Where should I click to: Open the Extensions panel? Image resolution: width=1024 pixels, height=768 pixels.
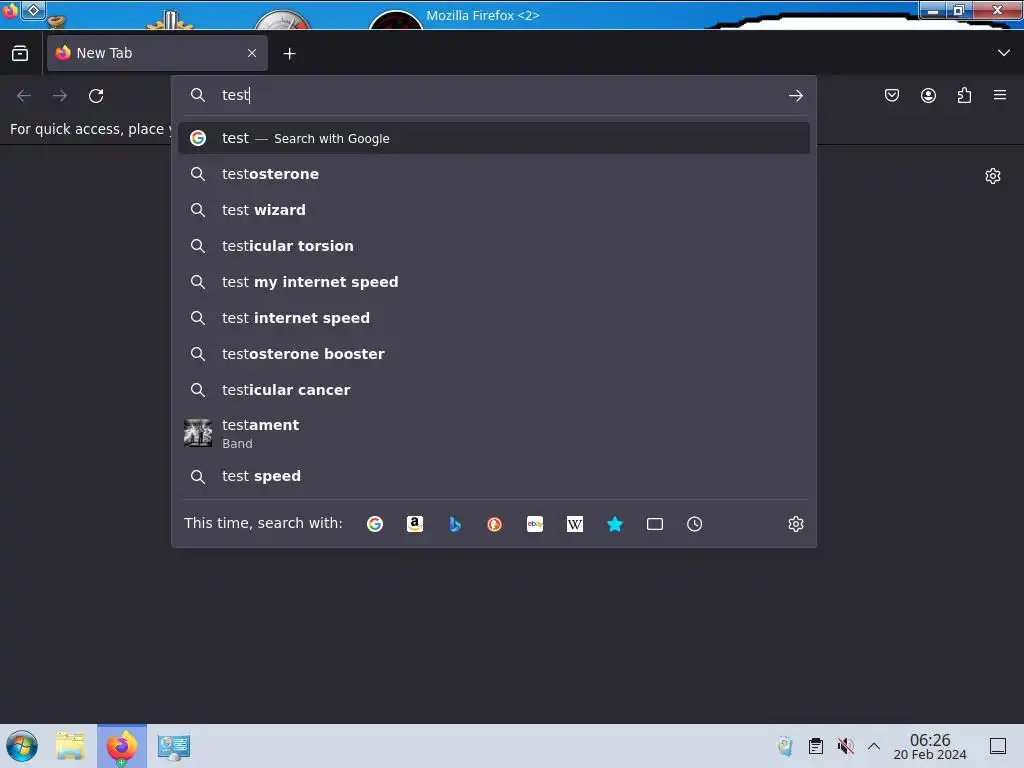click(965, 95)
